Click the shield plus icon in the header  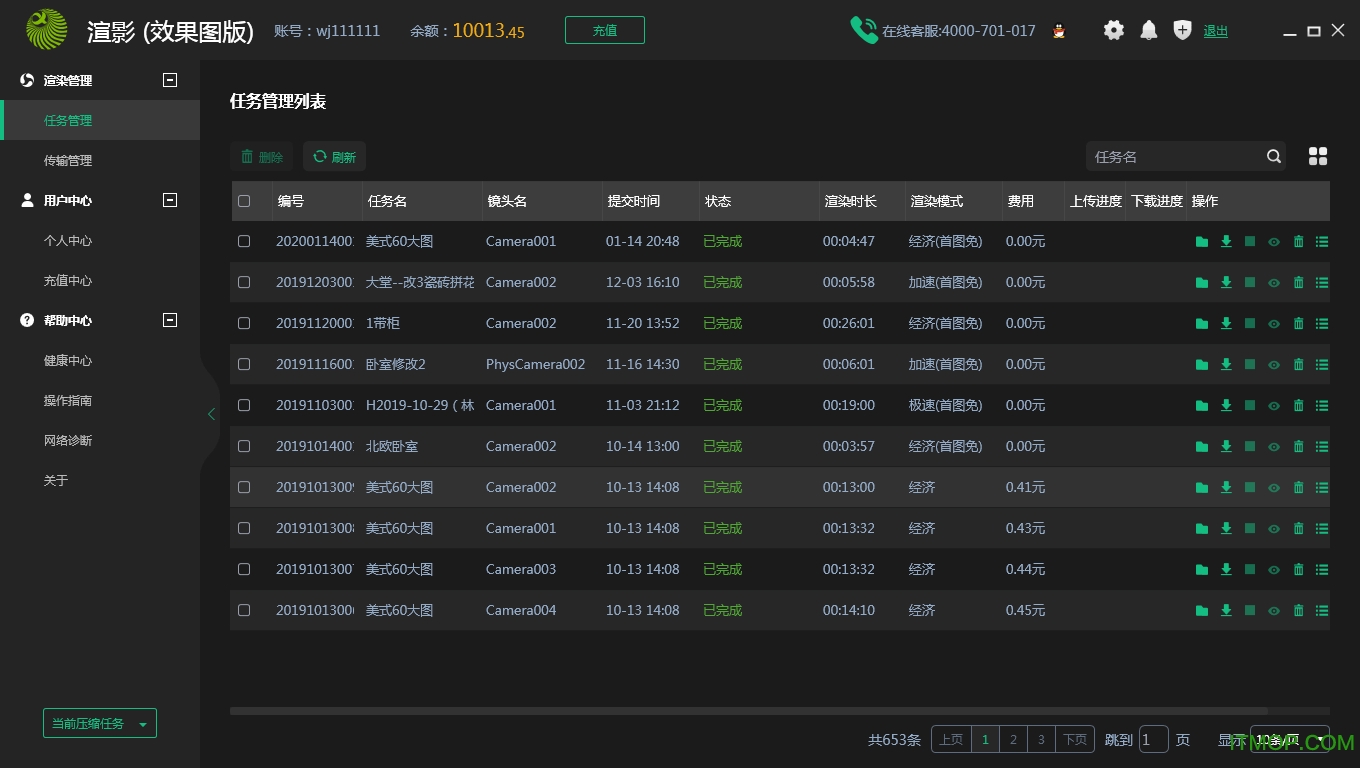click(1182, 30)
